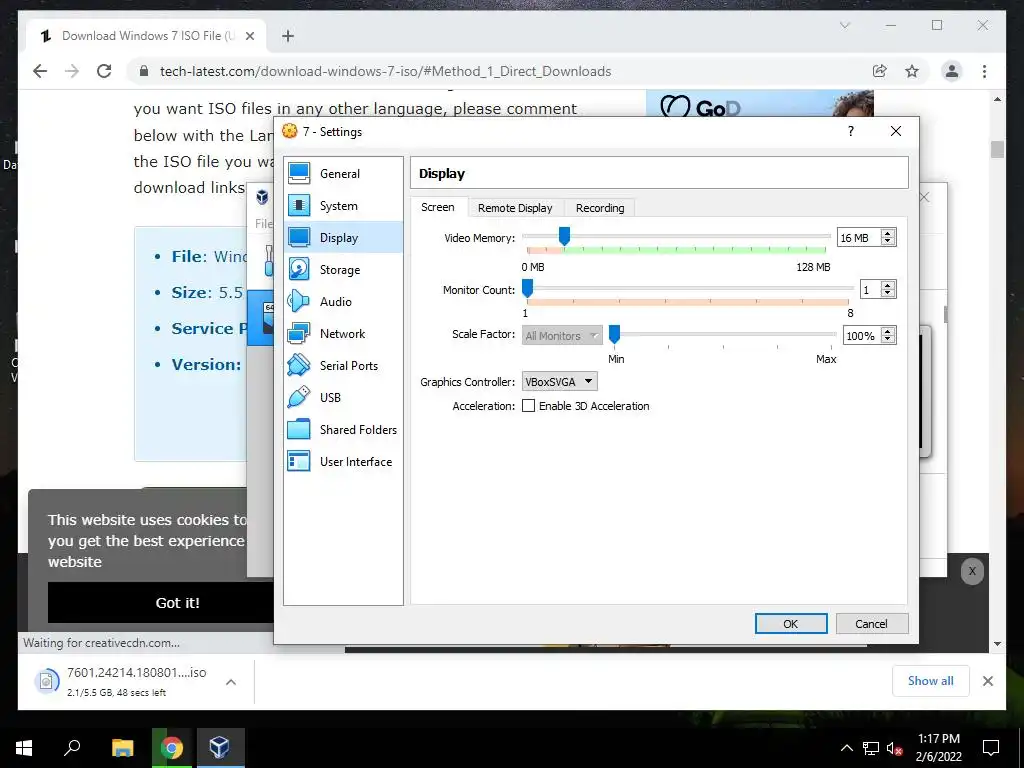Increase Video Memory with up stepper
Screen dimensions: 1024x768
pos(887,234)
